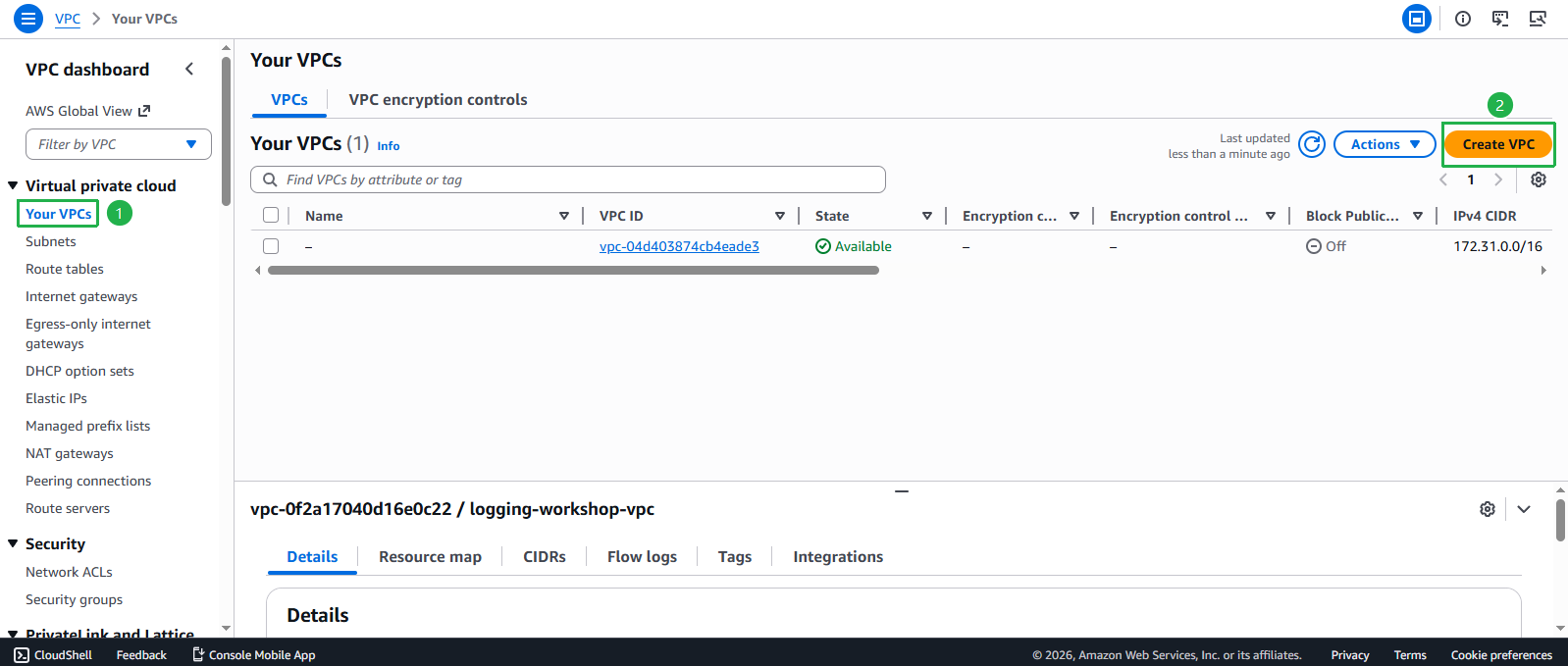Image resolution: width=1568 pixels, height=666 pixels.
Task: Open AWS Global View external link
Action: (88, 111)
